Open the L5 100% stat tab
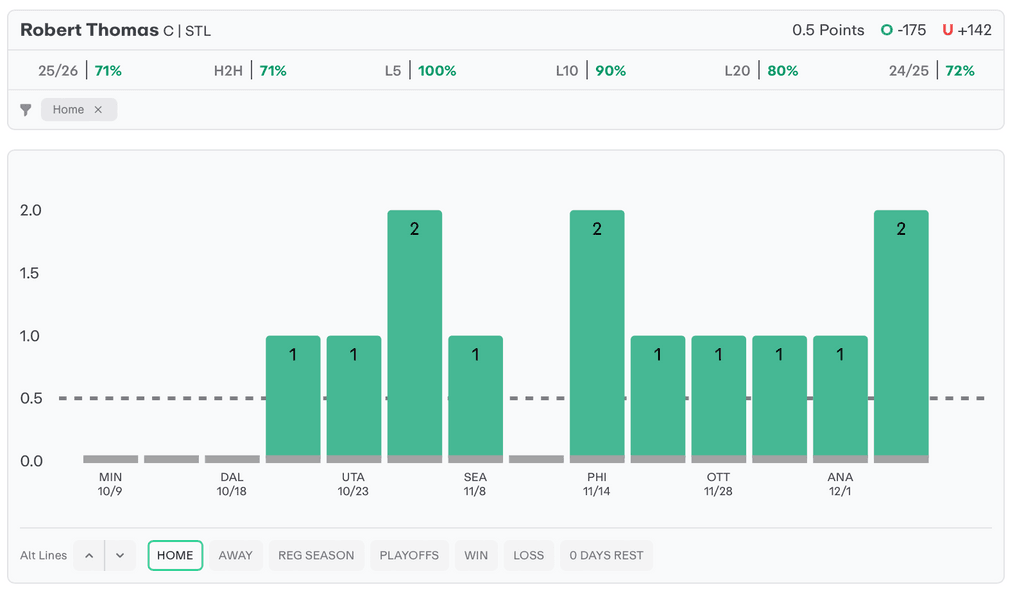Image resolution: width=1024 pixels, height=599 pixels. [x=420, y=71]
